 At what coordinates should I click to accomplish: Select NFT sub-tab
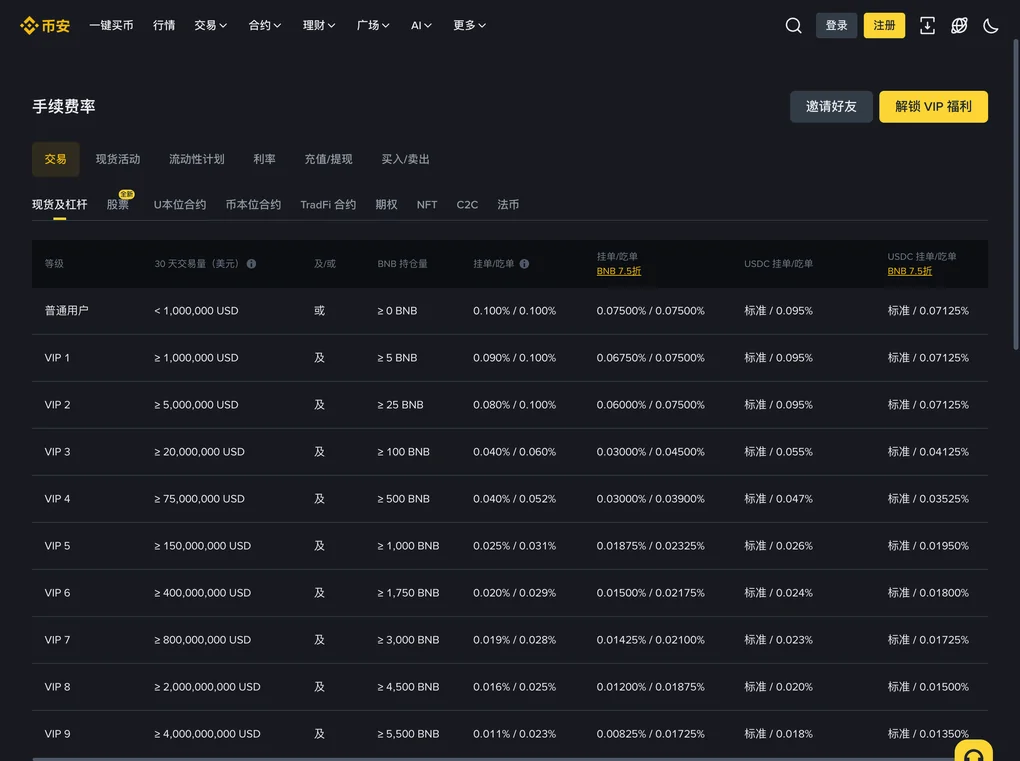coord(427,205)
